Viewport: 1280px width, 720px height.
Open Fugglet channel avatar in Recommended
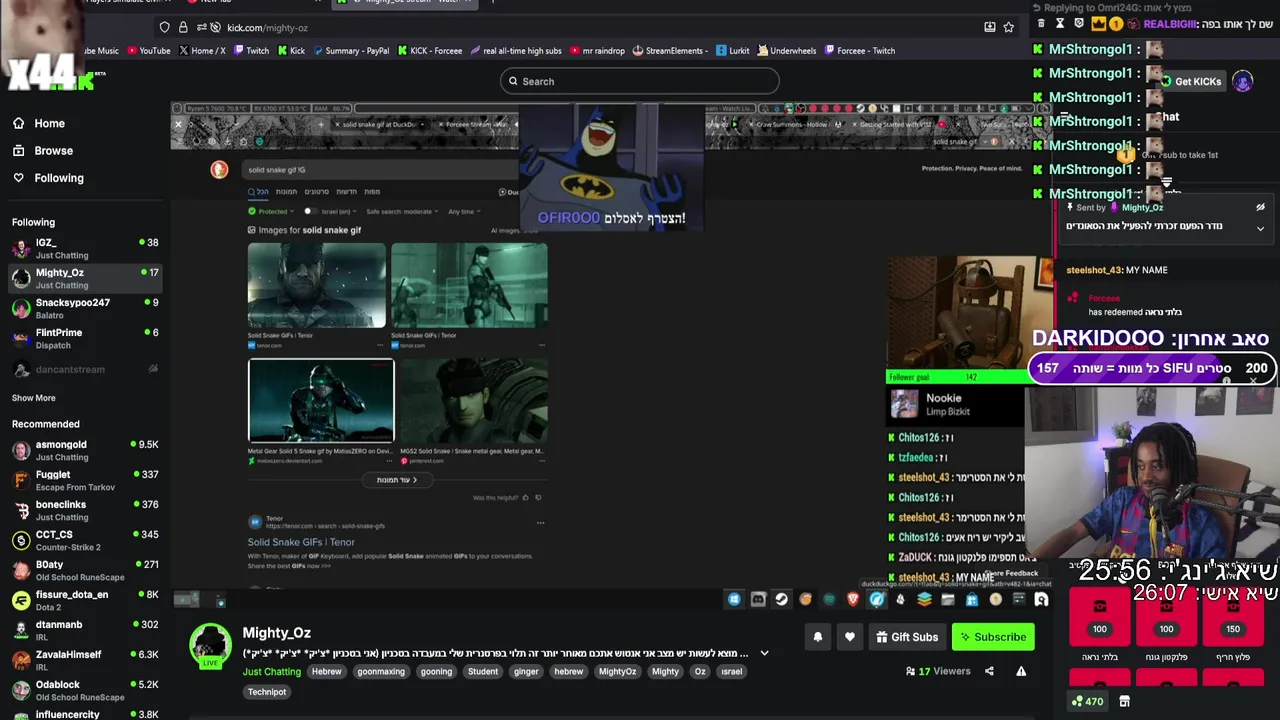[x=21, y=480]
